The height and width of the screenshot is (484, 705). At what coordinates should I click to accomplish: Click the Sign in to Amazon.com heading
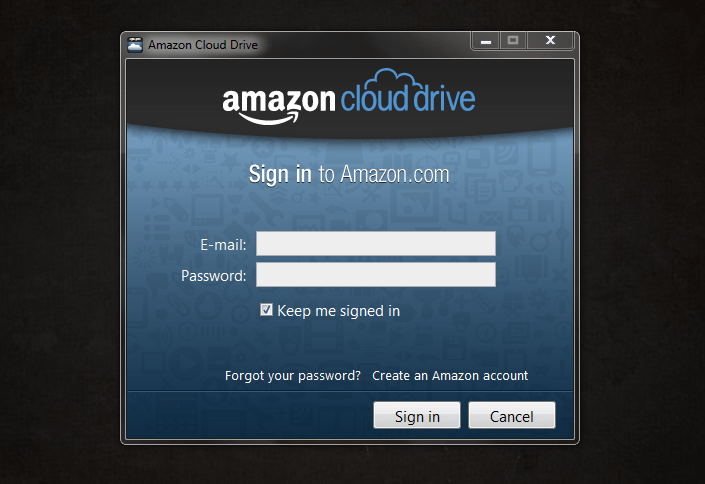(x=349, y=175)
